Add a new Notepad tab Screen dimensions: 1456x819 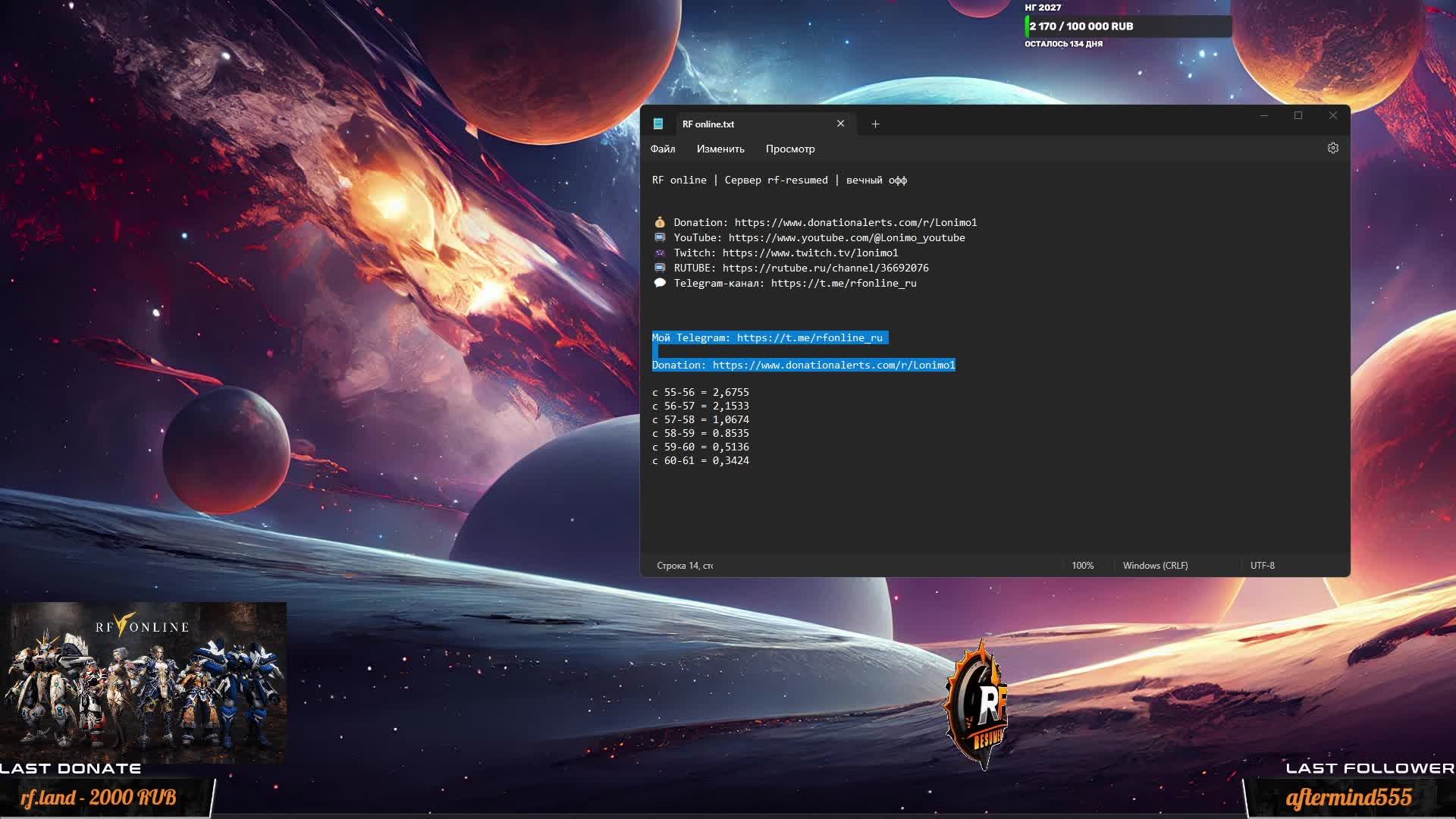coord(875,124)
